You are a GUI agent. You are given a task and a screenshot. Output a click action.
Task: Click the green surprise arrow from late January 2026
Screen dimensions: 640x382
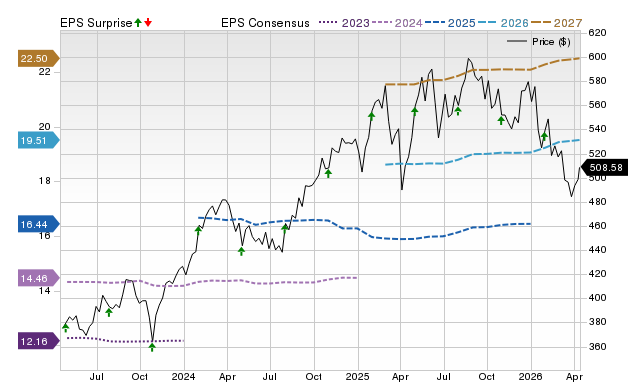tap(544, 136)
